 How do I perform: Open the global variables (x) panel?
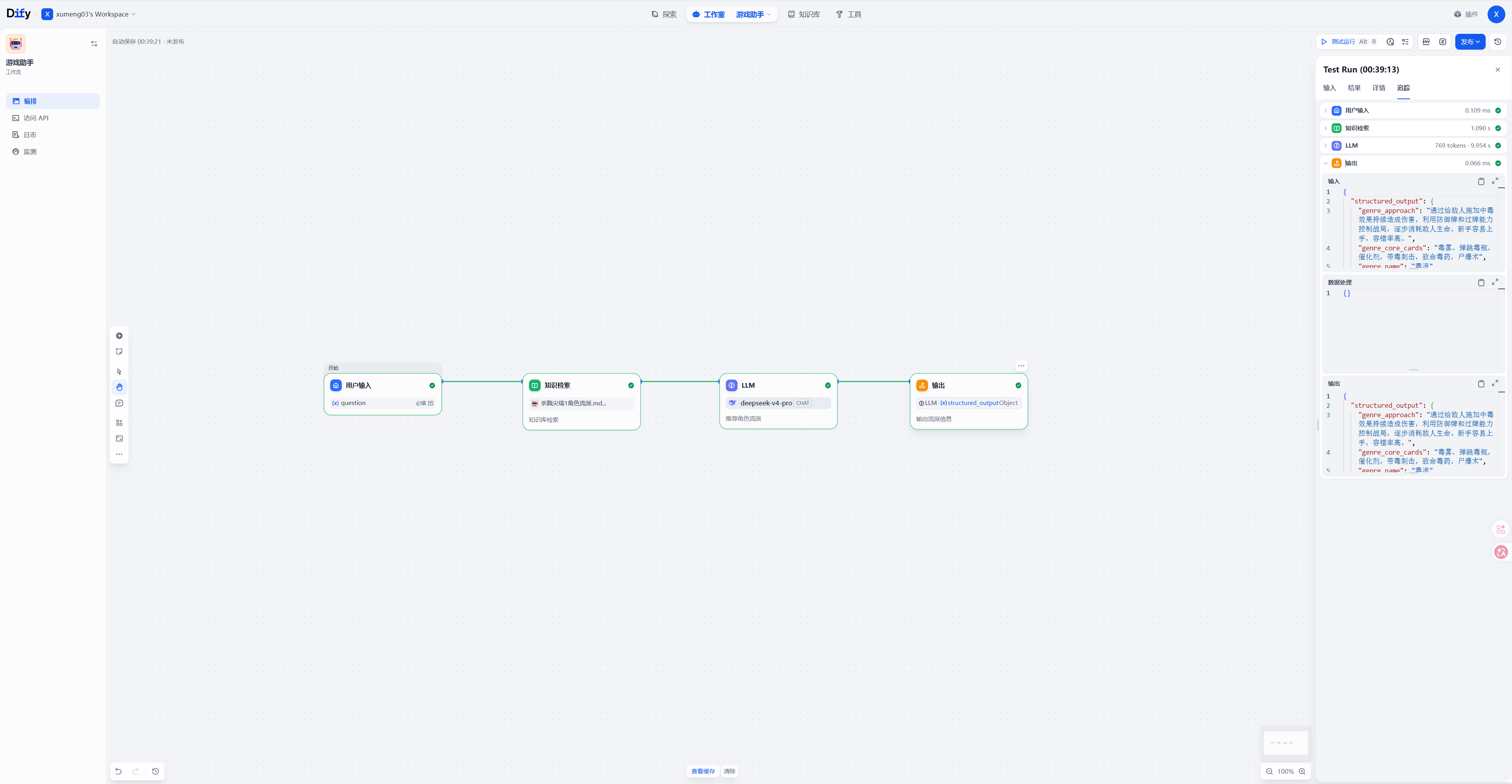[1443, 42]
